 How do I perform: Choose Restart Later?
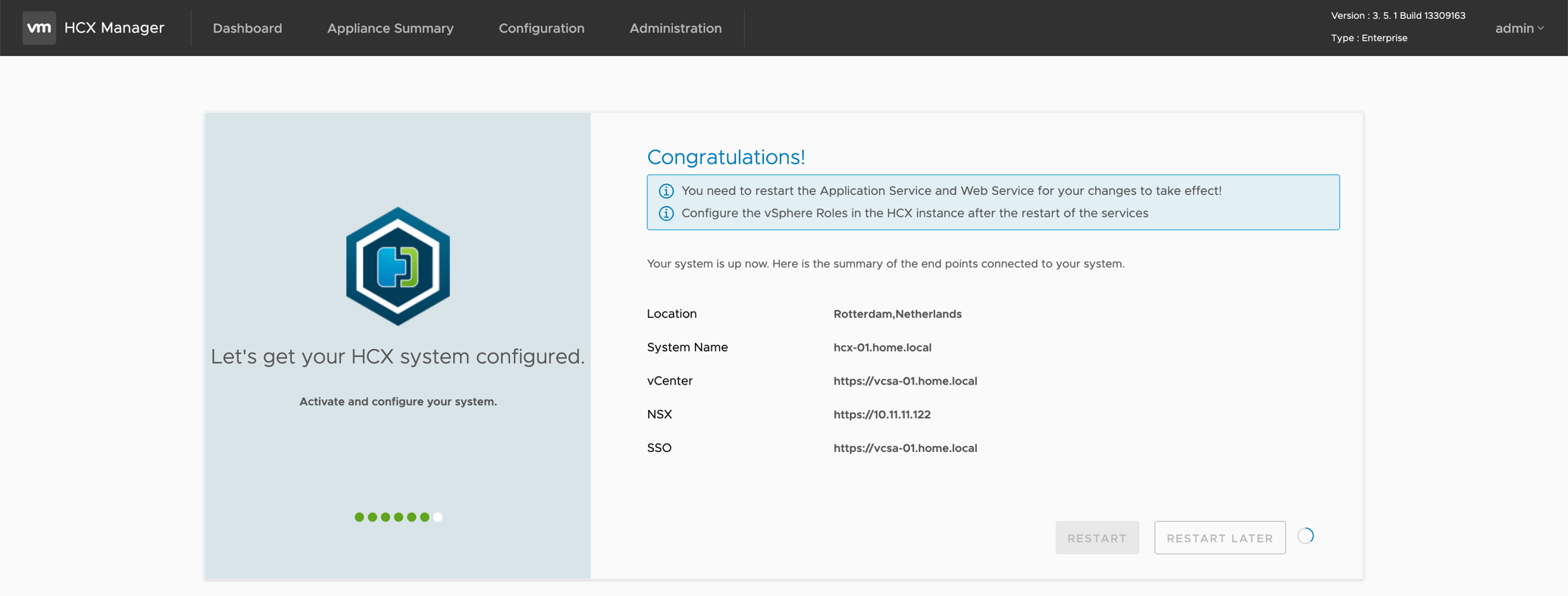click(x=1219, y=538)
